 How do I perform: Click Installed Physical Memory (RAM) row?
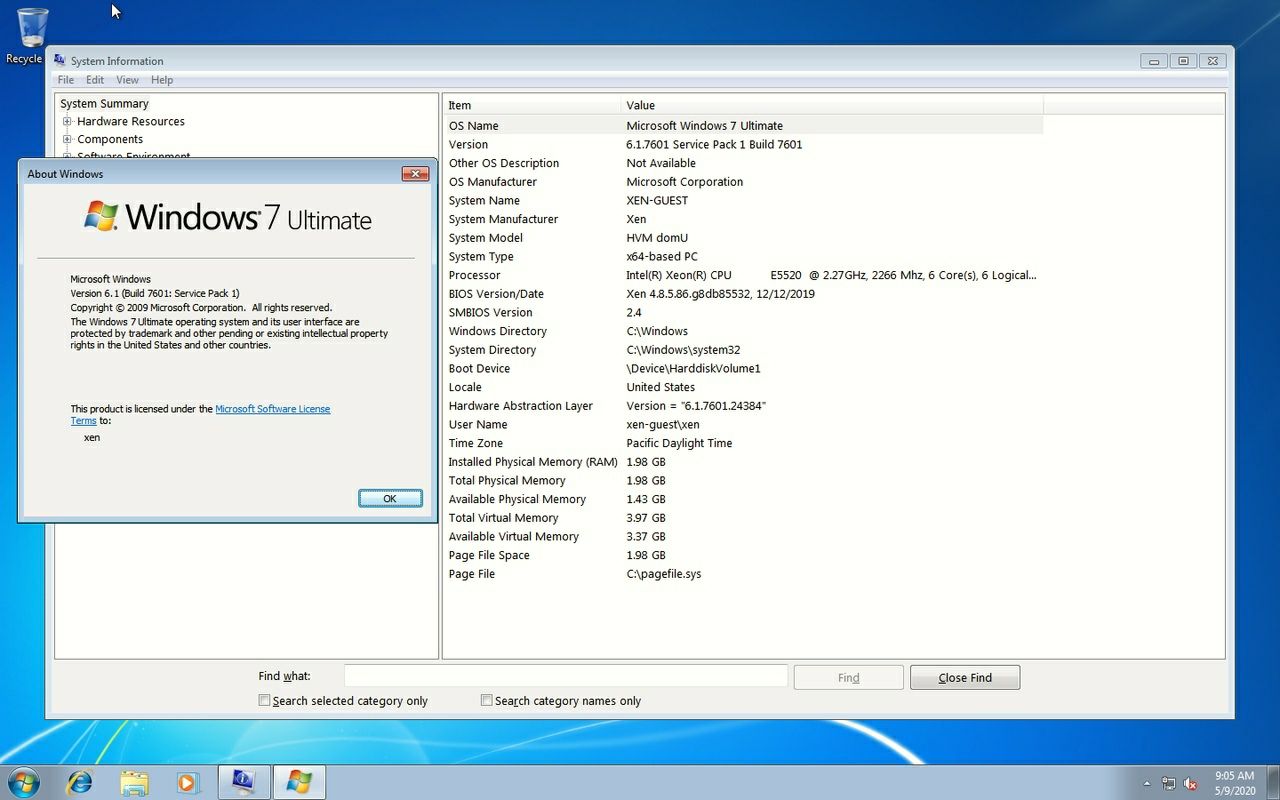(743, 462)
